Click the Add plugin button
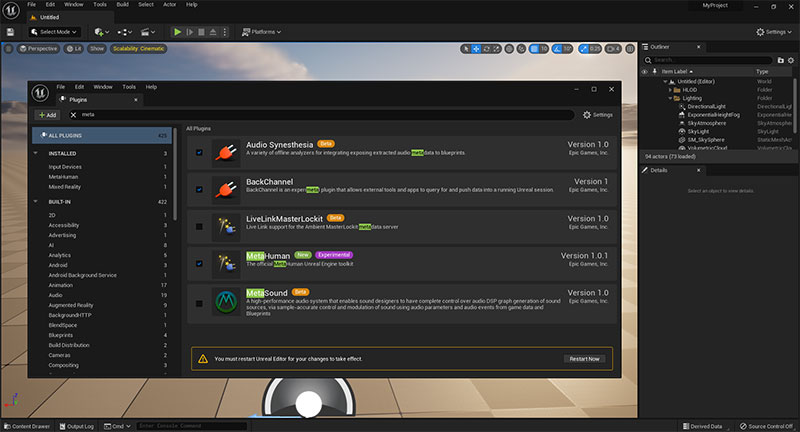Image resolution: width=800 pixels, height=432 pixels. [x=47, y=115]
